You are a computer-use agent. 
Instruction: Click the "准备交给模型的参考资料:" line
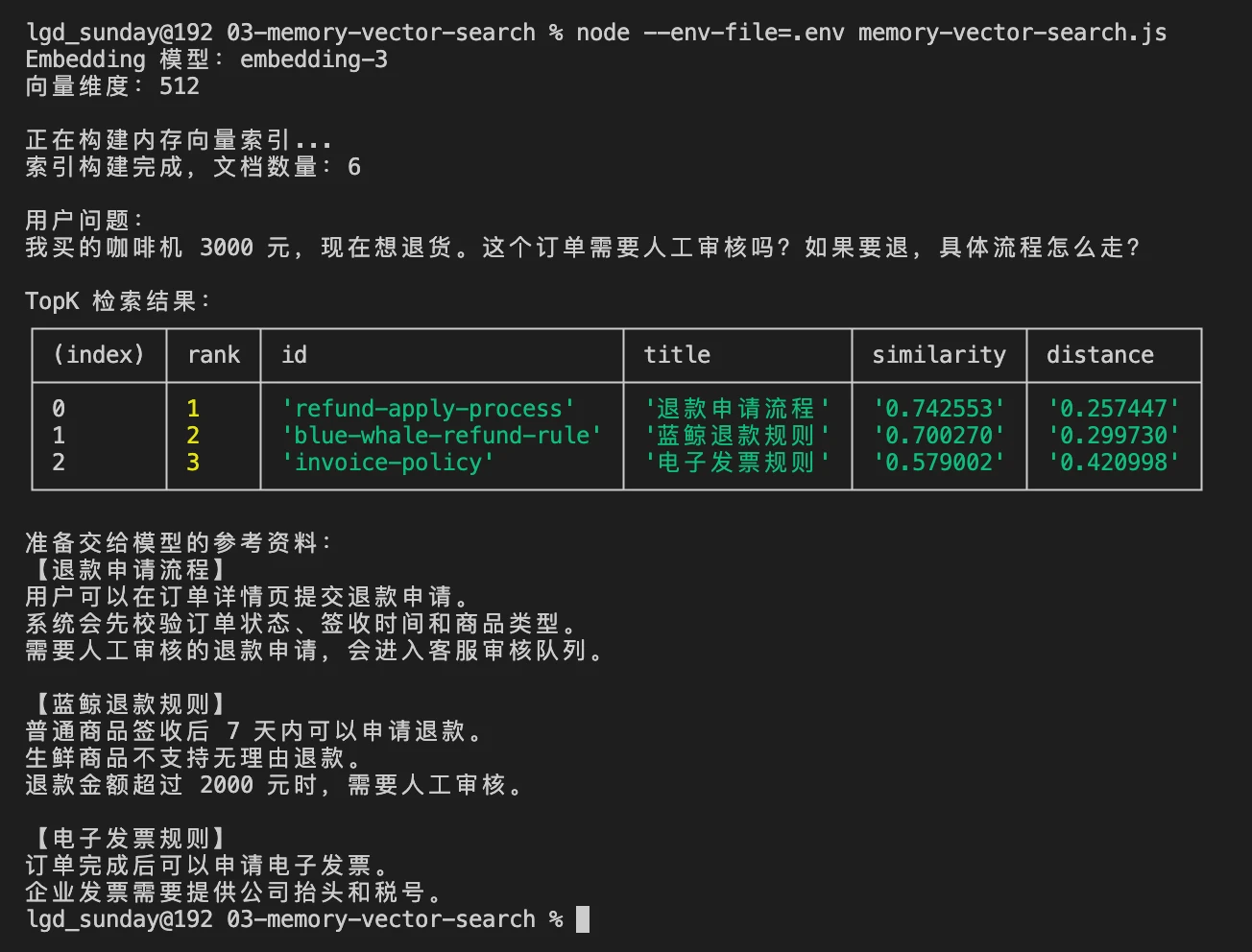pyautogui.click(x=179, y=543)
